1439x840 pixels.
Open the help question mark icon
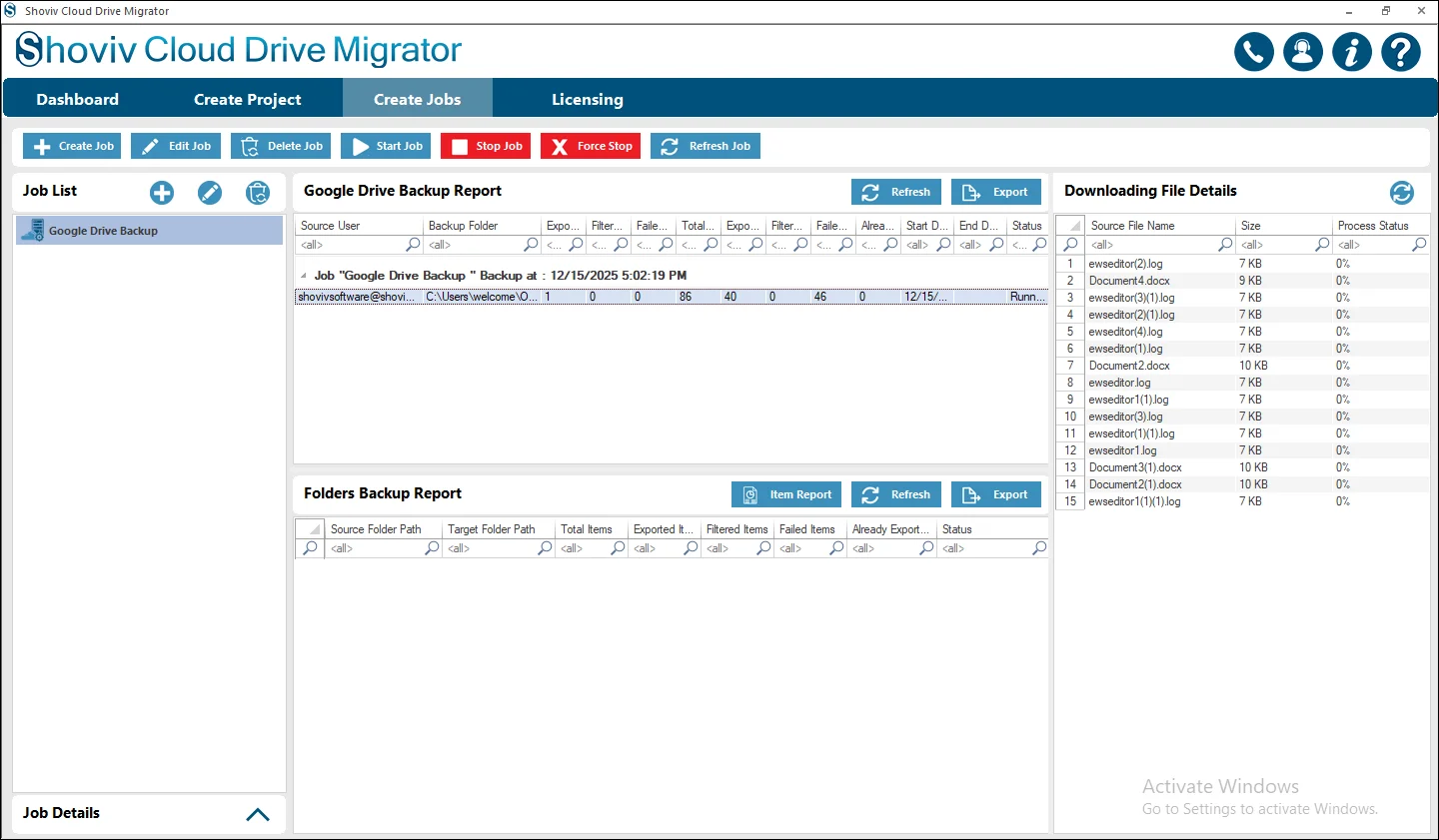click(1401, 52)
